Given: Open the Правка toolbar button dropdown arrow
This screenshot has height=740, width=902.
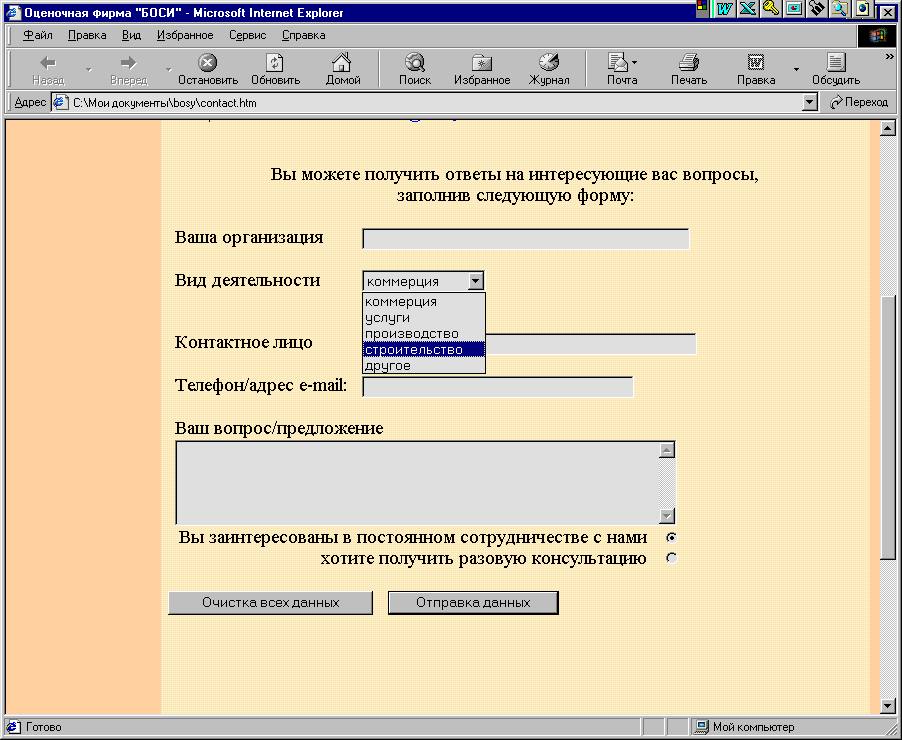Looking at the screenshot, I should (796, 69).
